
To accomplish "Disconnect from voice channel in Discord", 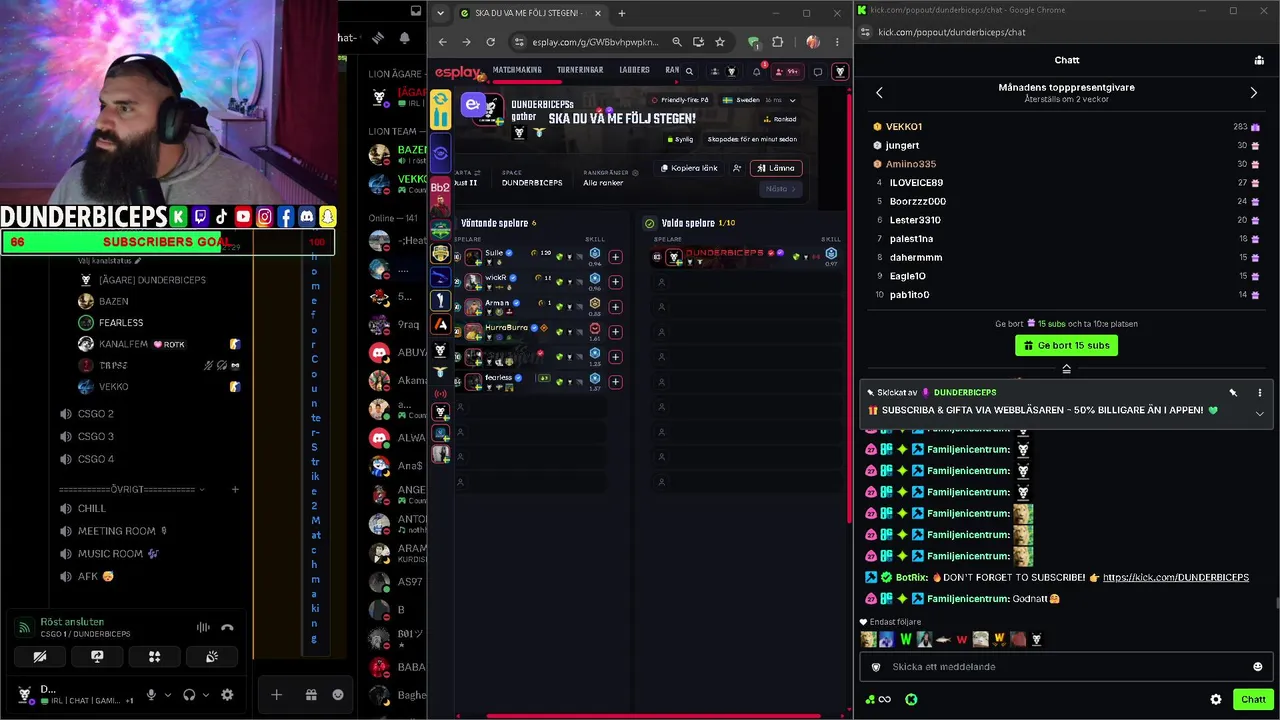I will tap(227, 628).
